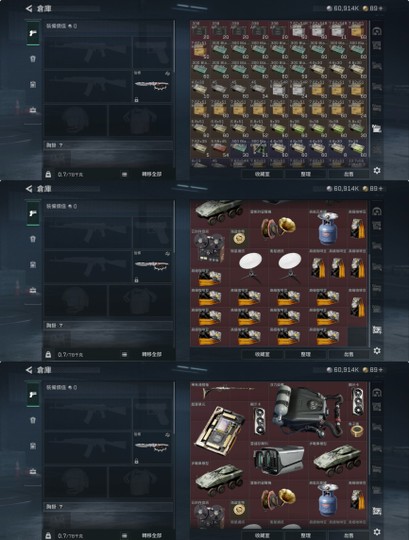Select the reel-to-reel tape recorder in the middle screenshot

[209, 247]
